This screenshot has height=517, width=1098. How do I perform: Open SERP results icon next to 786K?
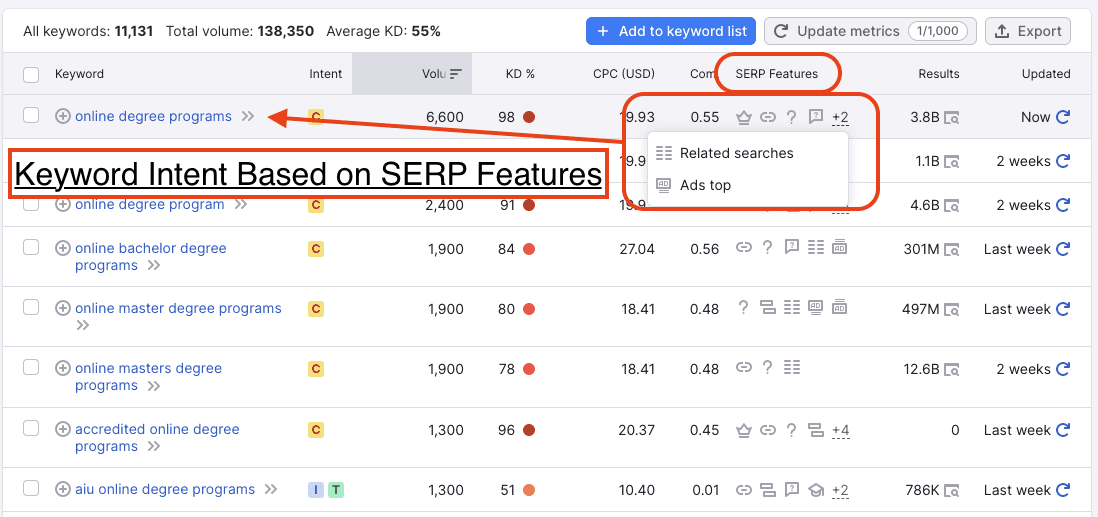pos(952,490)
